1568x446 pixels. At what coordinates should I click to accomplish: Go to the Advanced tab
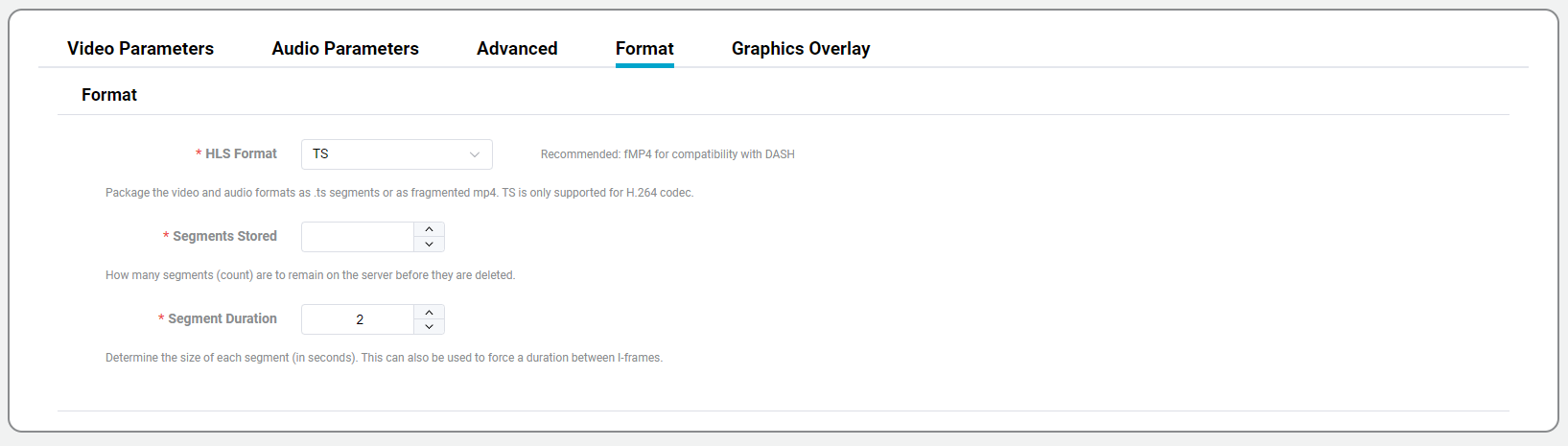pos(517,49)
